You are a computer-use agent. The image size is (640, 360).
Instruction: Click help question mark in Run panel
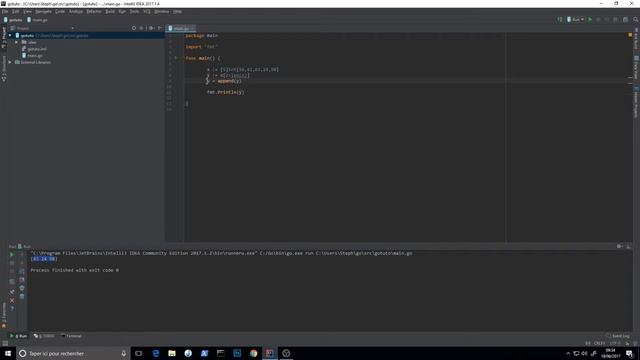(x=12, y=309)
